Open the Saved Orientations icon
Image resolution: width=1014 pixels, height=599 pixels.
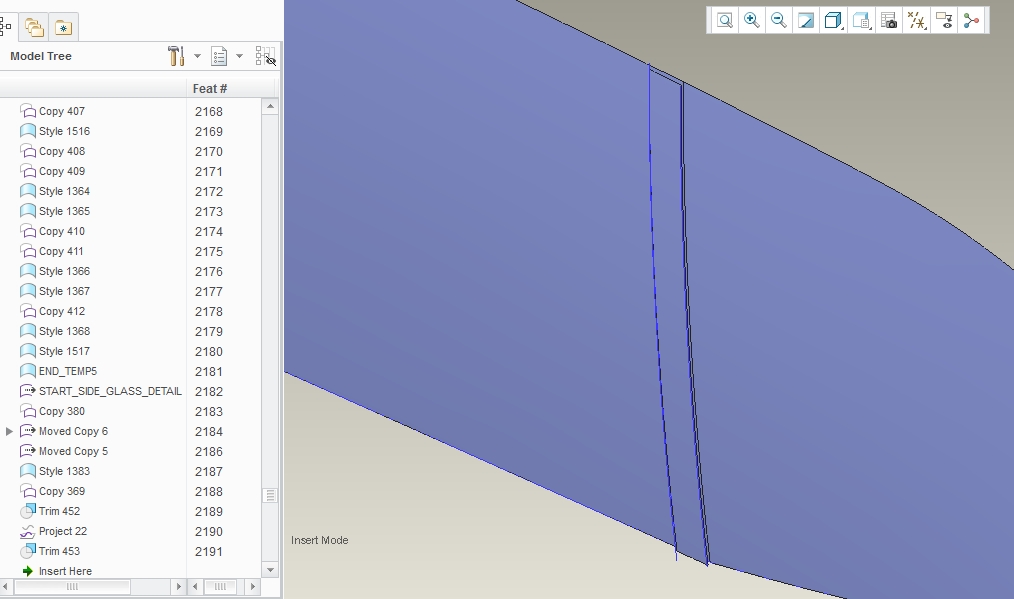861,21
